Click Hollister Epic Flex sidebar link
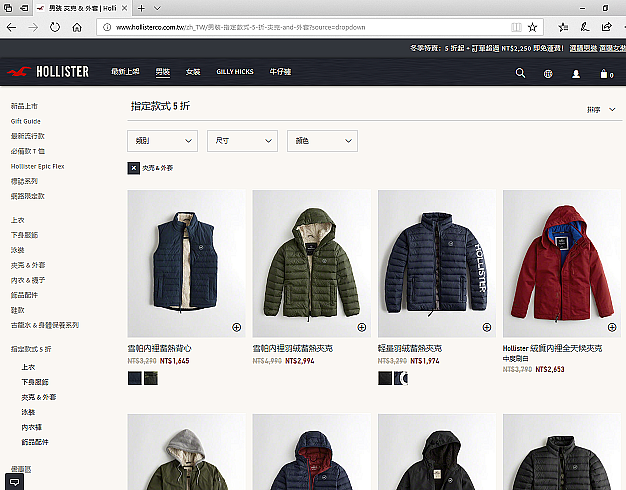Image resolution: width=626 pixels, height=490 pixels. (38, 167)
